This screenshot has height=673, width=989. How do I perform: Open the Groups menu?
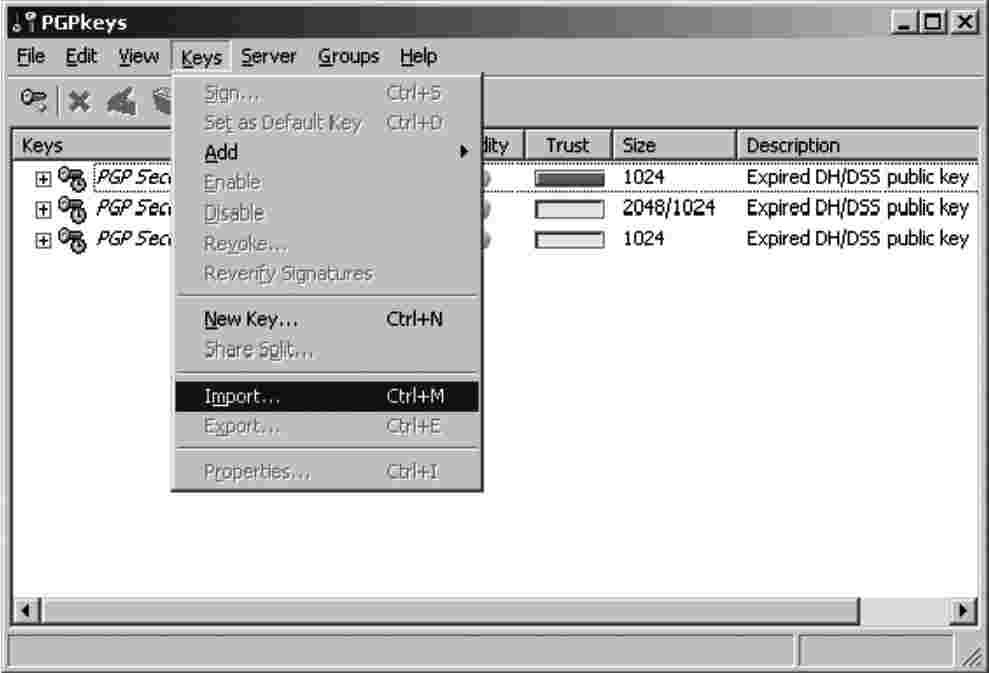tap(348, 57)
